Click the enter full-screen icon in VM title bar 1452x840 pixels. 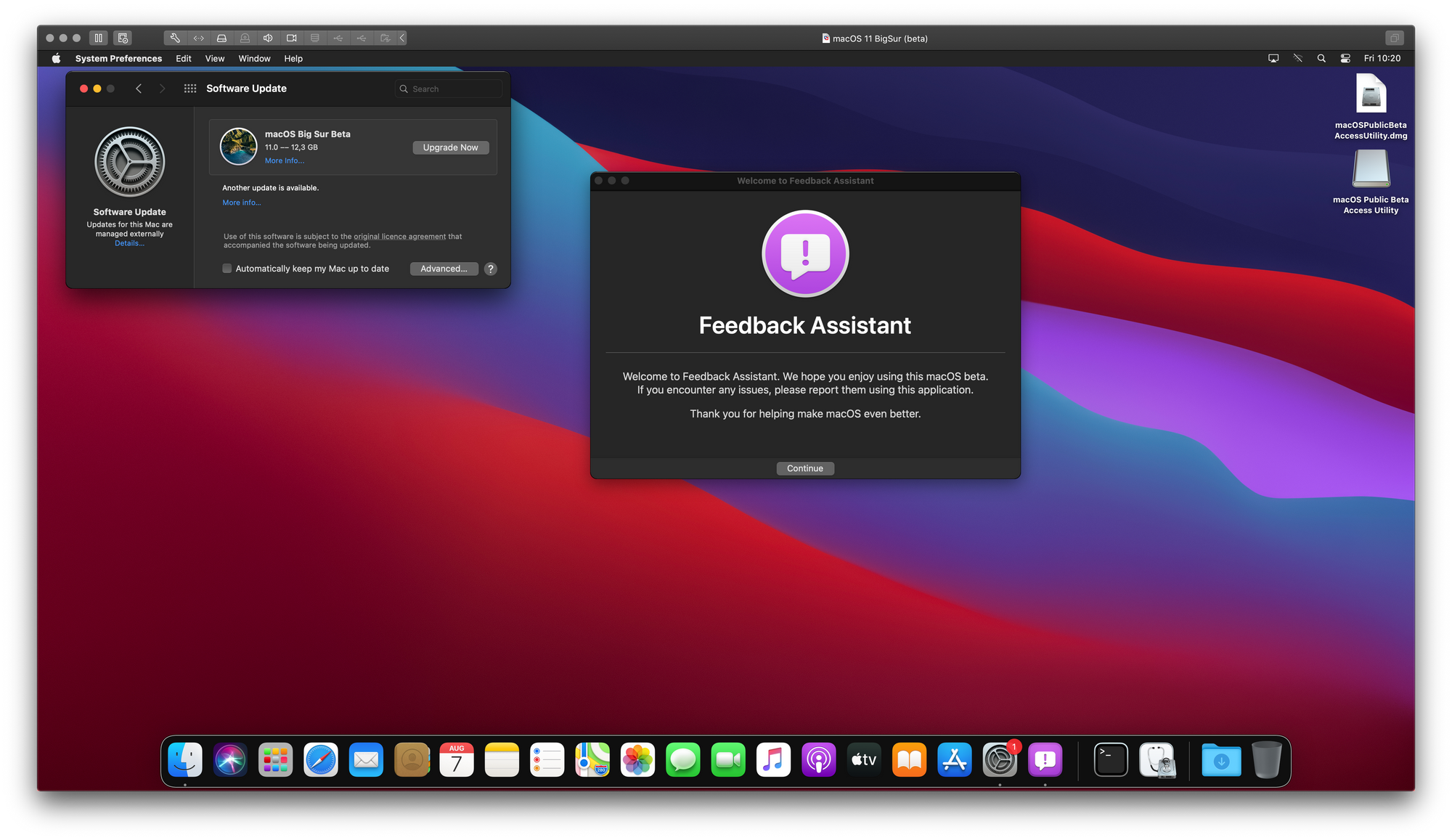(1394, 38)
